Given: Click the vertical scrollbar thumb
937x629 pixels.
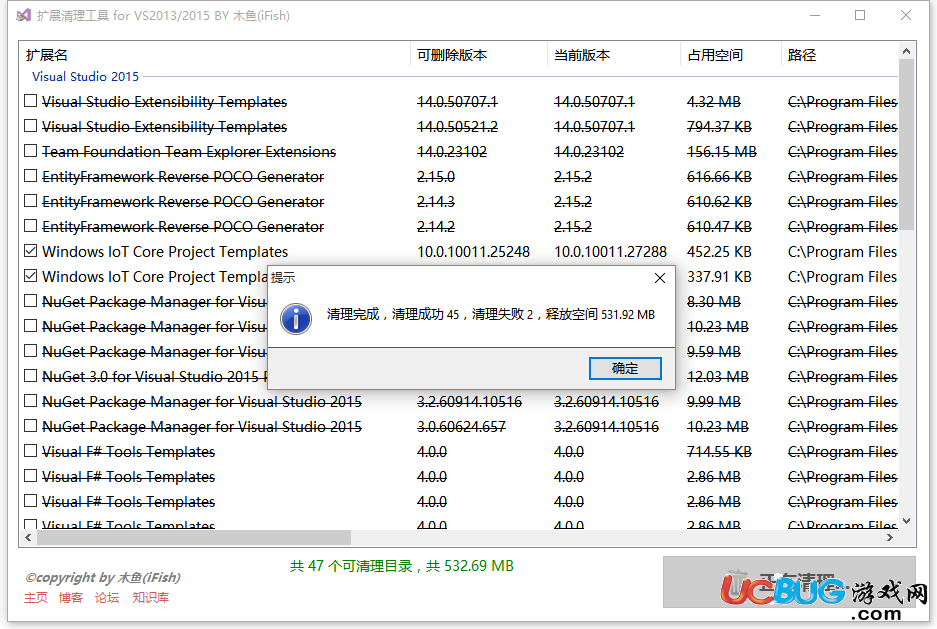Looking at the screenshot, I should pos(907,145).
